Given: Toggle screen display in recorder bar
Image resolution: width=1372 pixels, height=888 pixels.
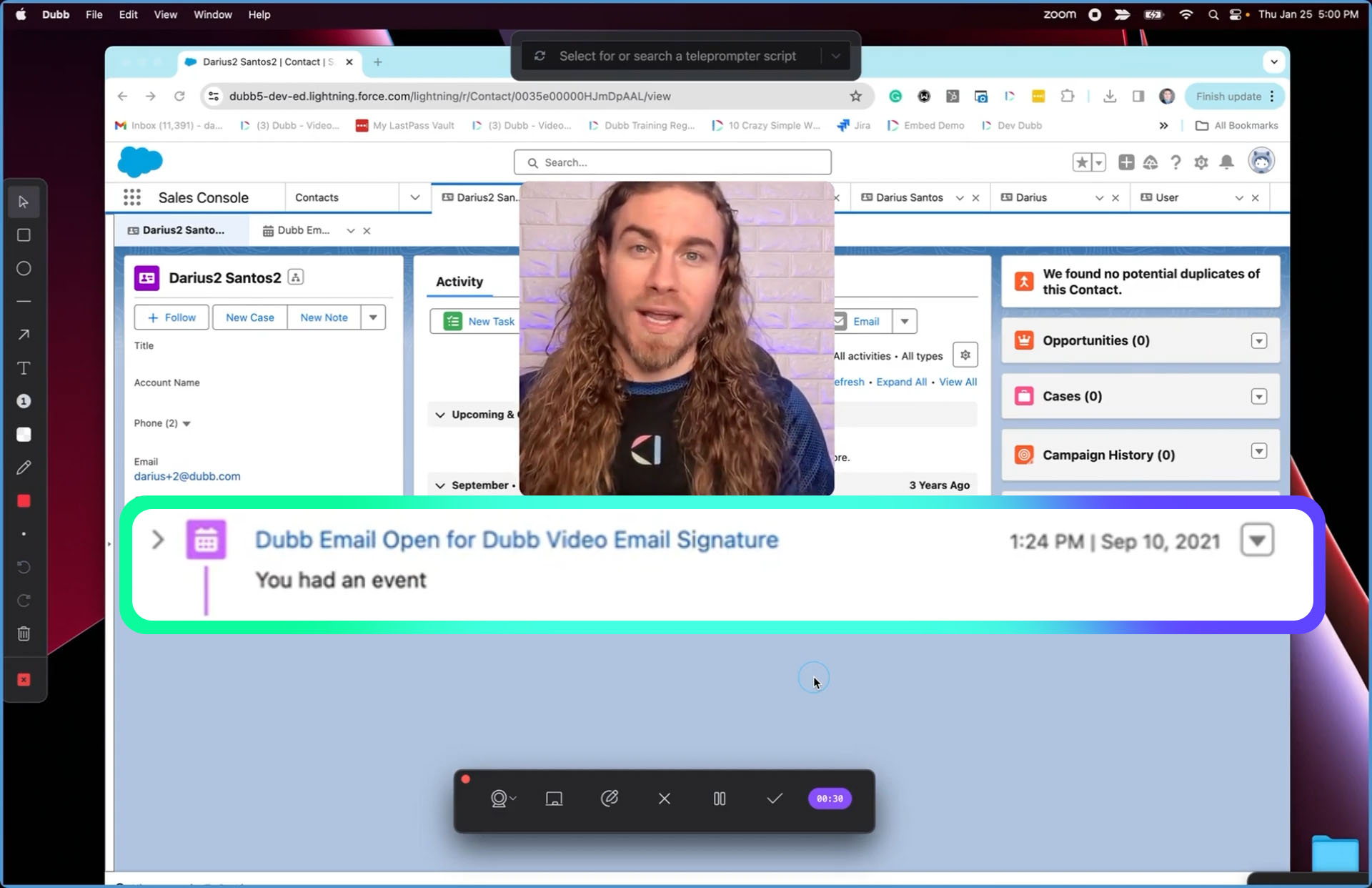Looking at the screenshot, I should coord(554,799).
